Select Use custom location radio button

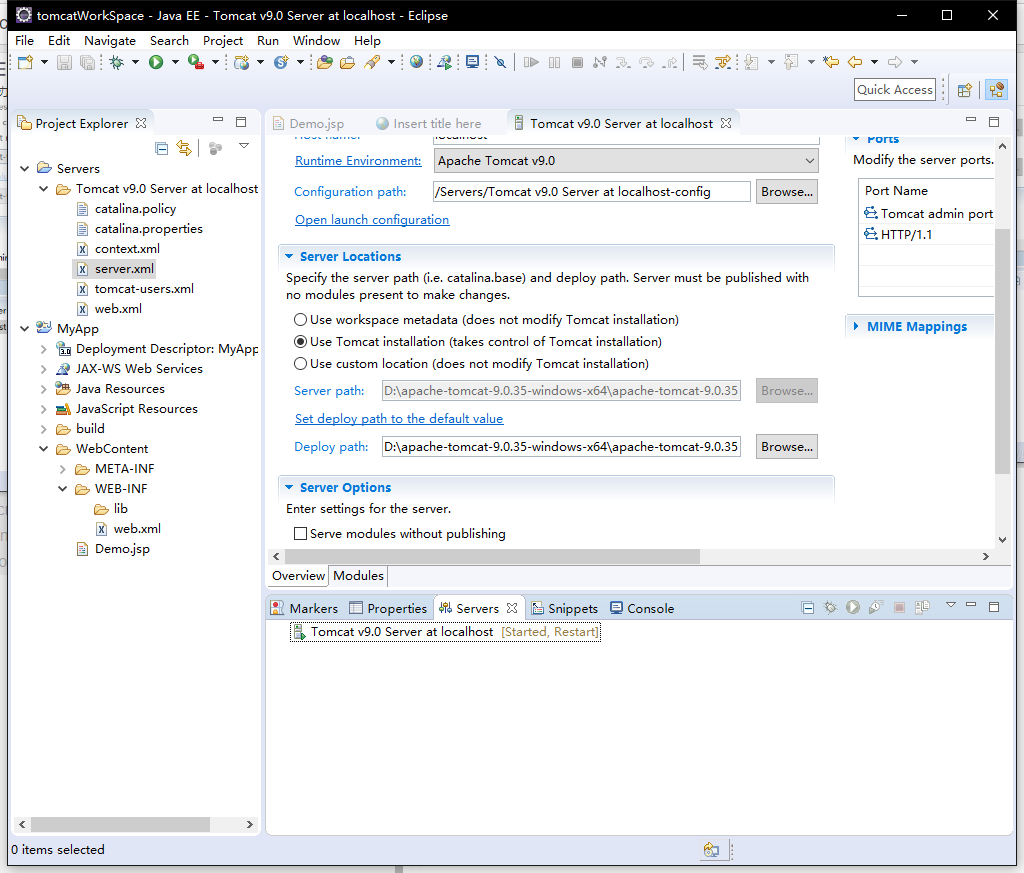coord(300,364)
